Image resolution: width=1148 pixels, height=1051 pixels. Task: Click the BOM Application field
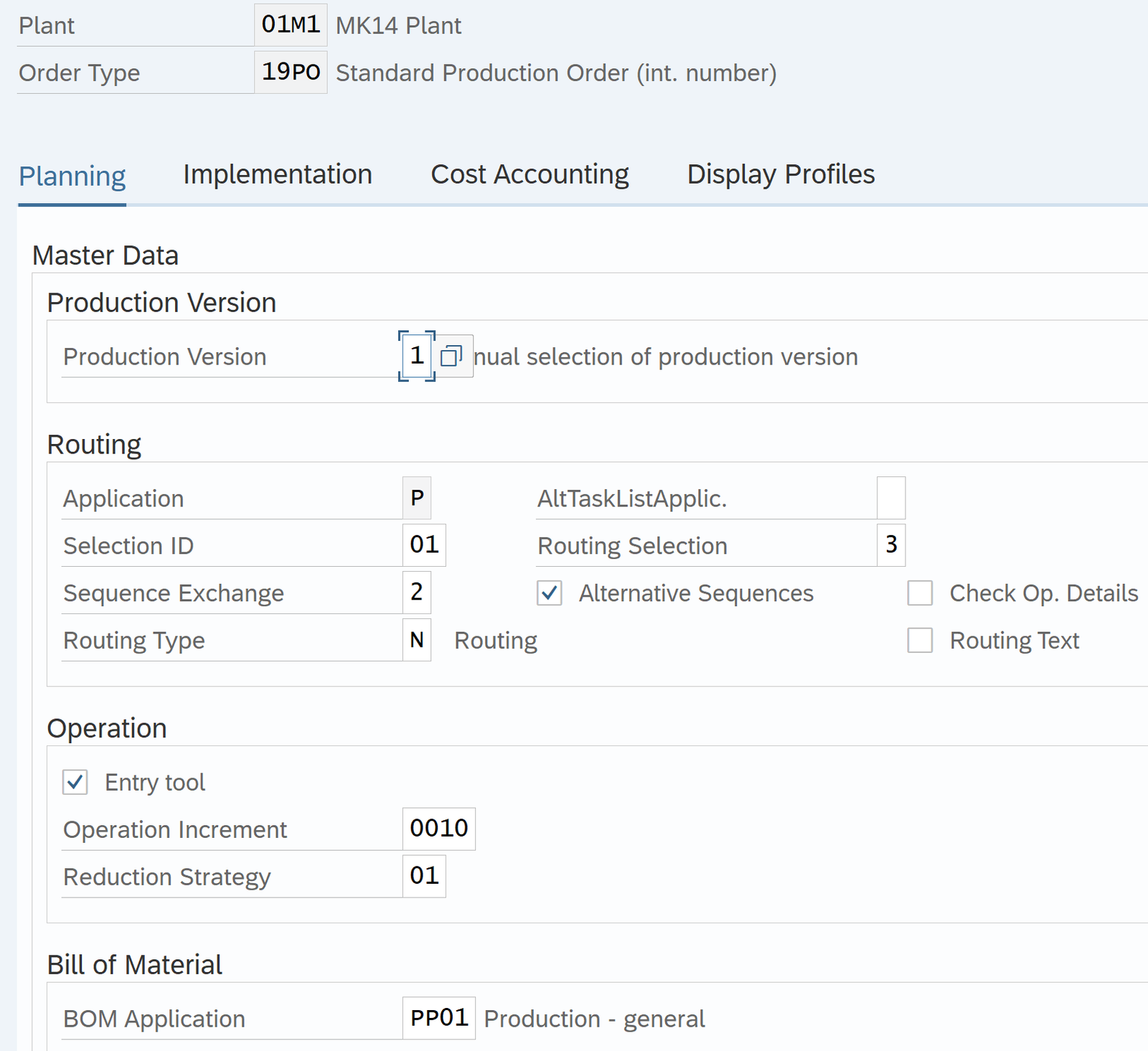(x=438, y=1018)
